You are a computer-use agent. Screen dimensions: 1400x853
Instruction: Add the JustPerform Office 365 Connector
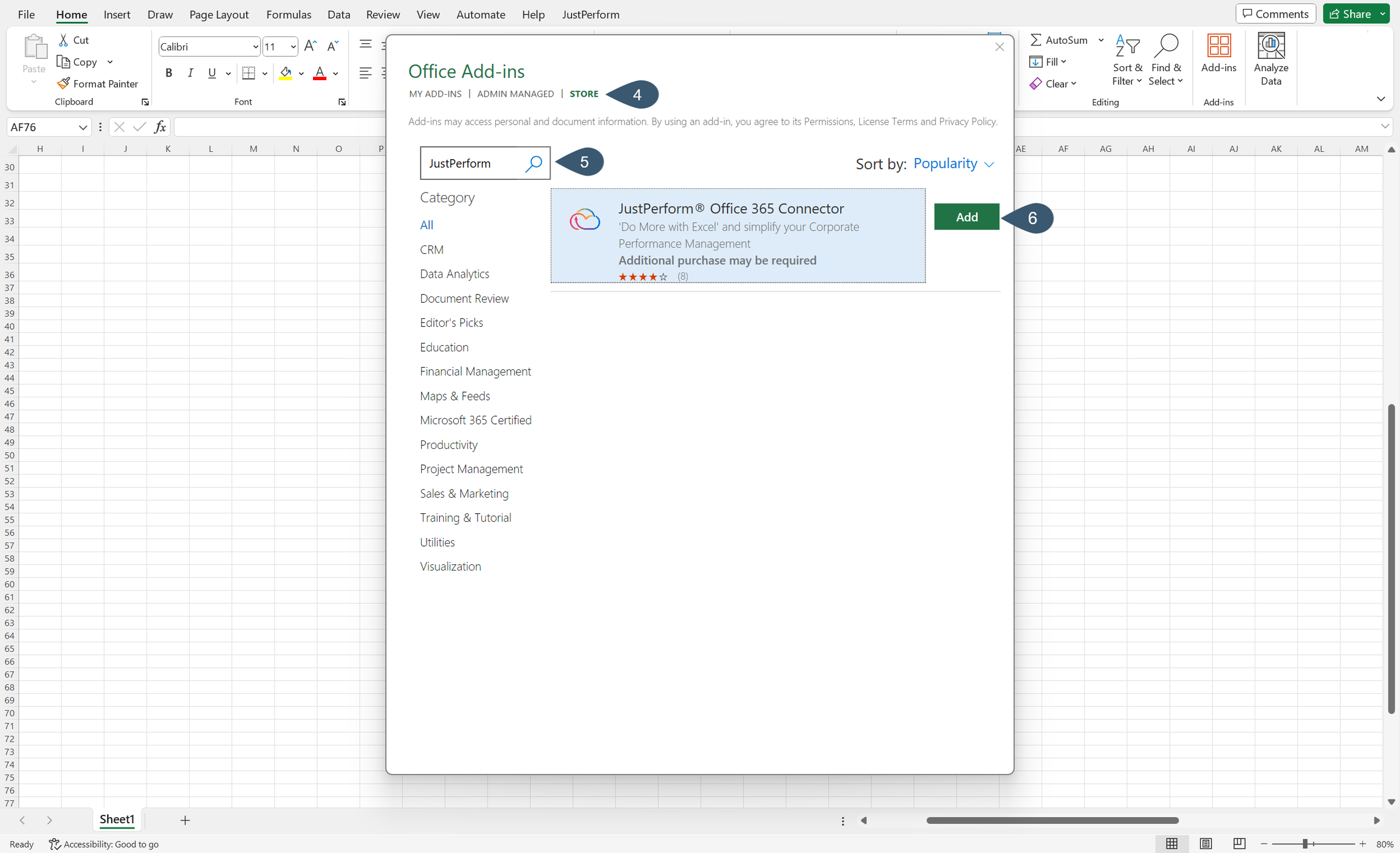click(x=966, y=216)
